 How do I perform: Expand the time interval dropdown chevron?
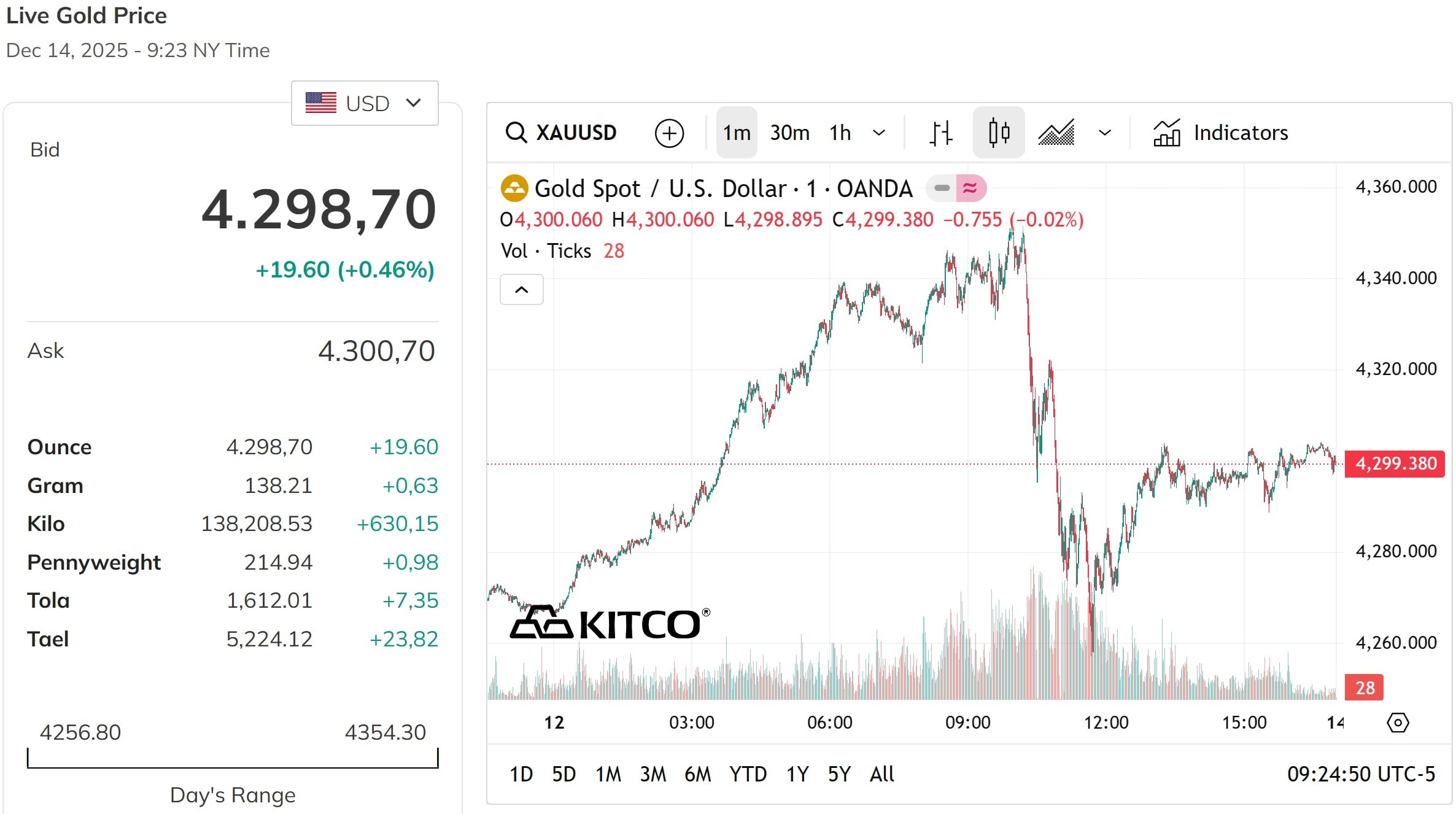(x=879, y=133)
